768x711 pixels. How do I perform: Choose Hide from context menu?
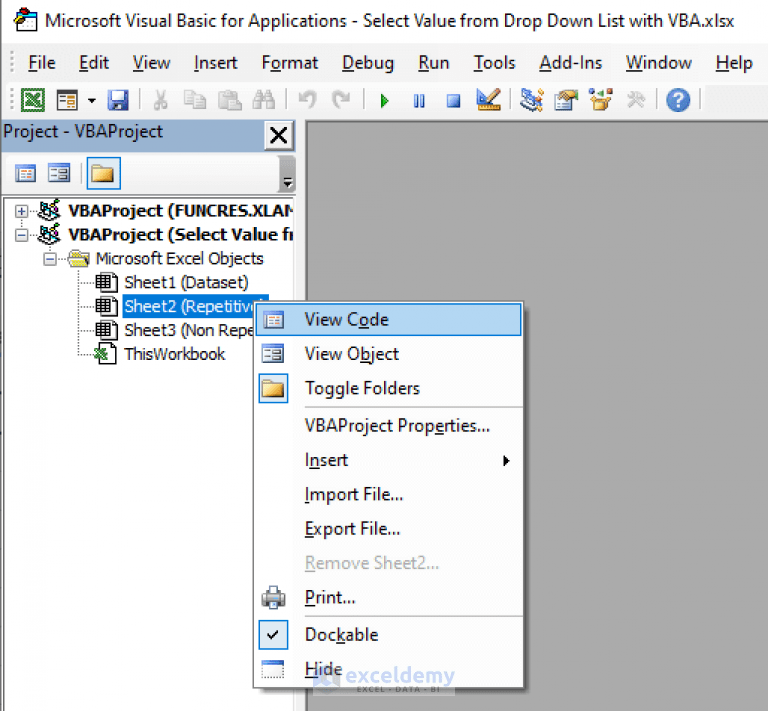coord(389,669)
